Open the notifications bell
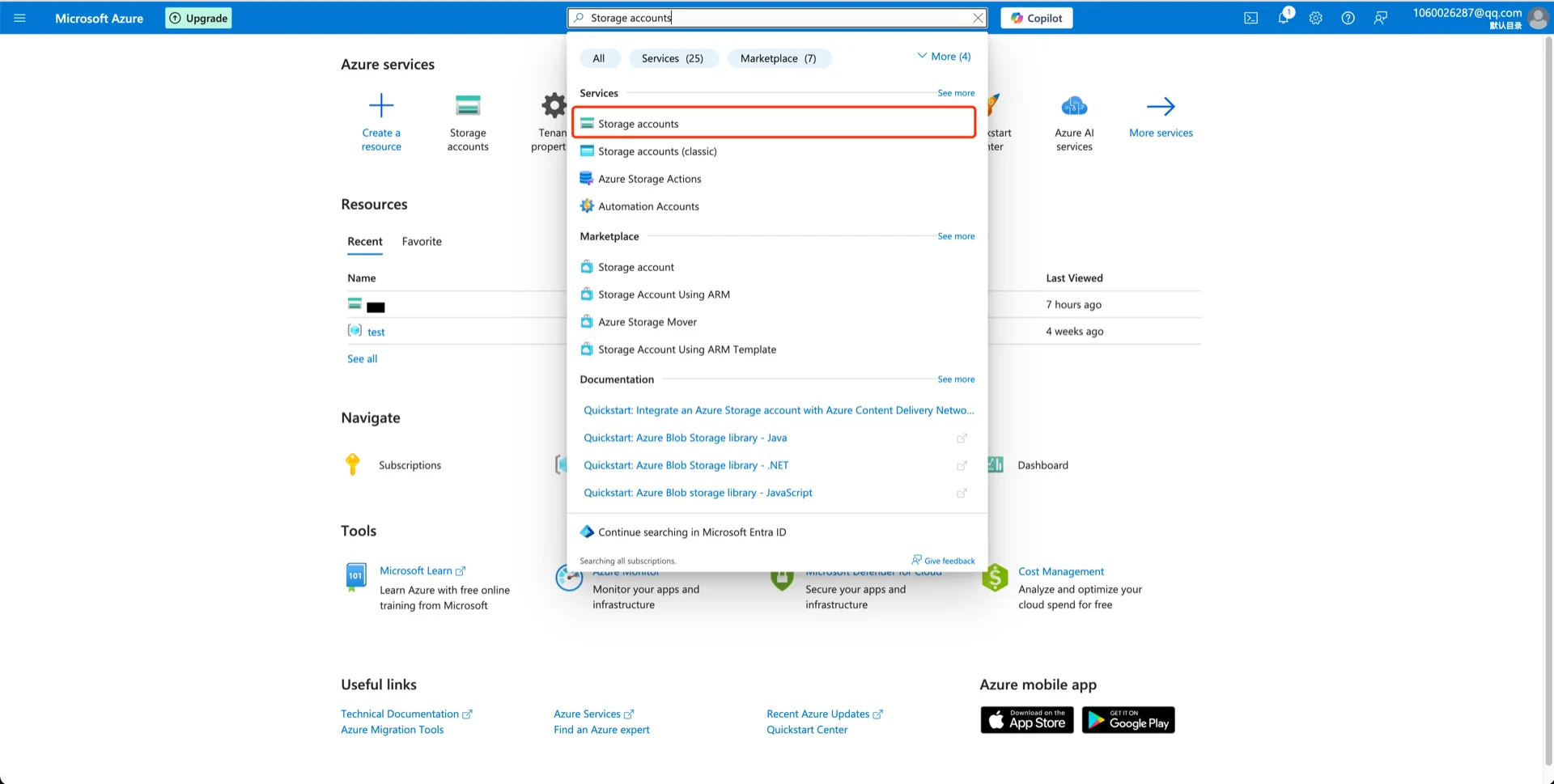The height and width of the screenshot is (784, 1554). pos(1284,18)
